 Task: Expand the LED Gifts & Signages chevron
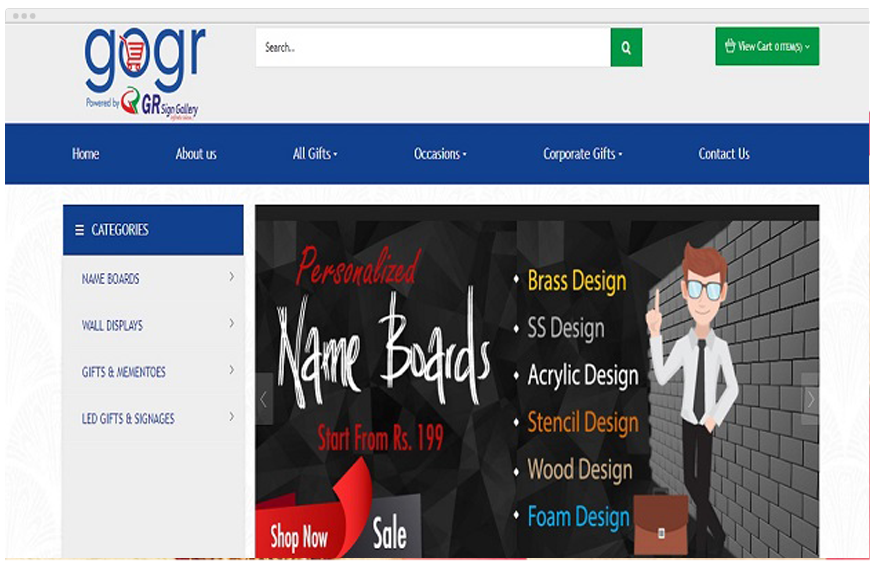point(231,417)
